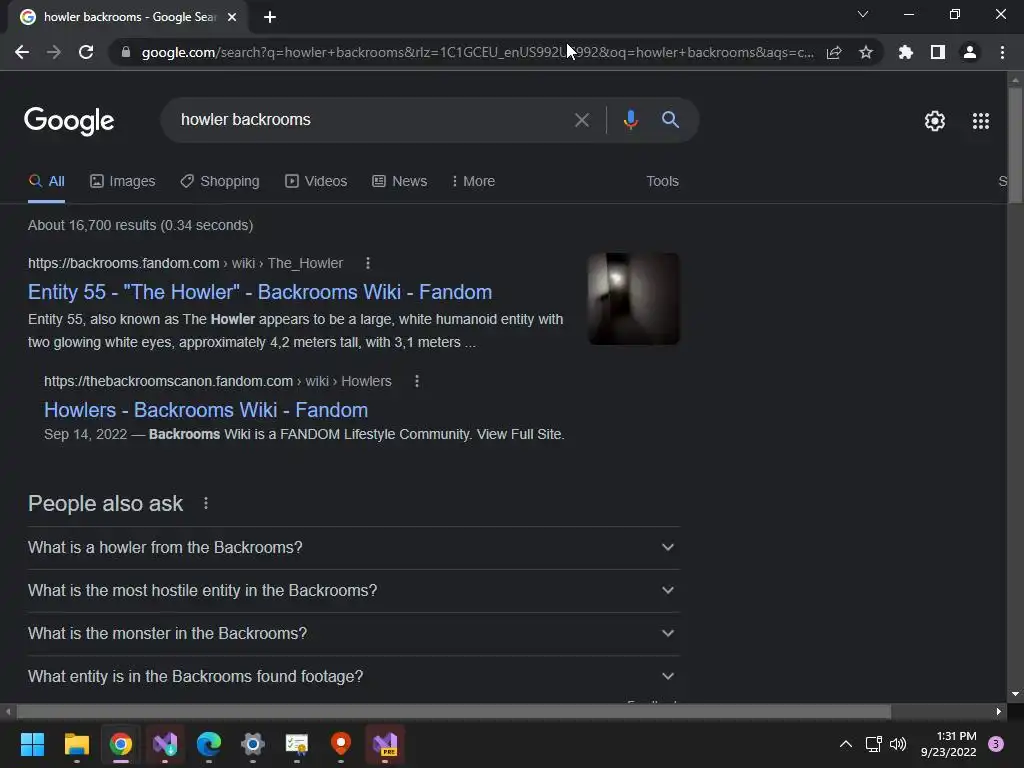1024x768 pixels.
Task: Open Google quick settings gear
Action: tap(935, 121)
